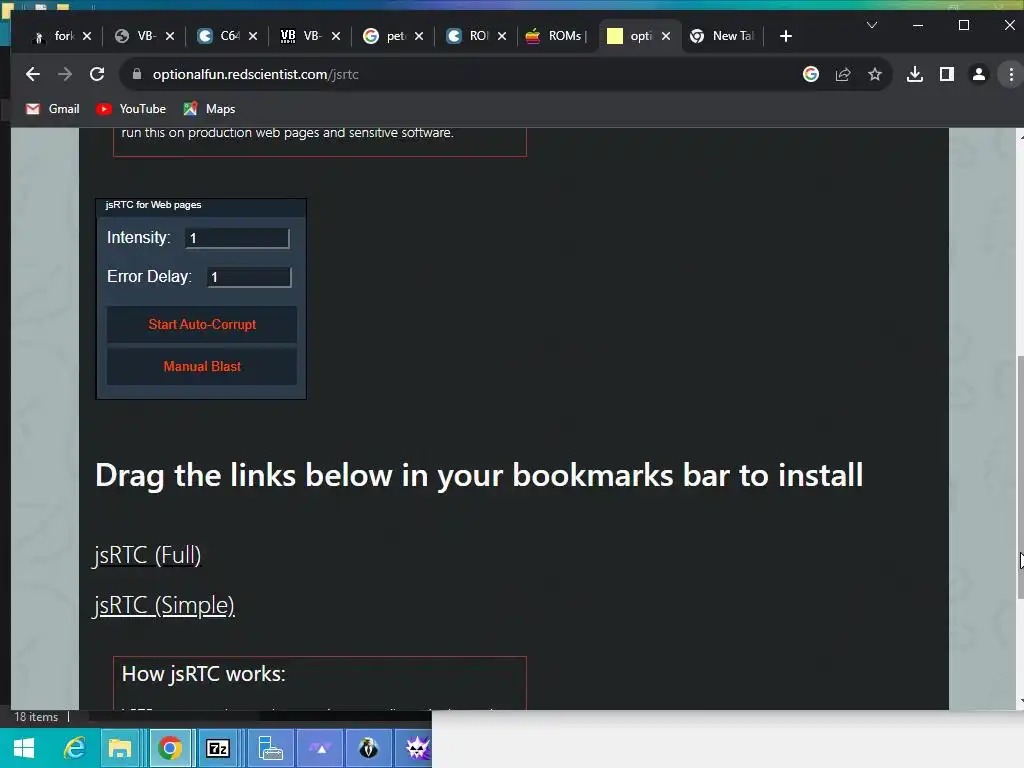Image resolution: width=1024 pixels, height=768 pixels.
Task: Bookmark this page with the star icon
Action: tap(875, 74)
